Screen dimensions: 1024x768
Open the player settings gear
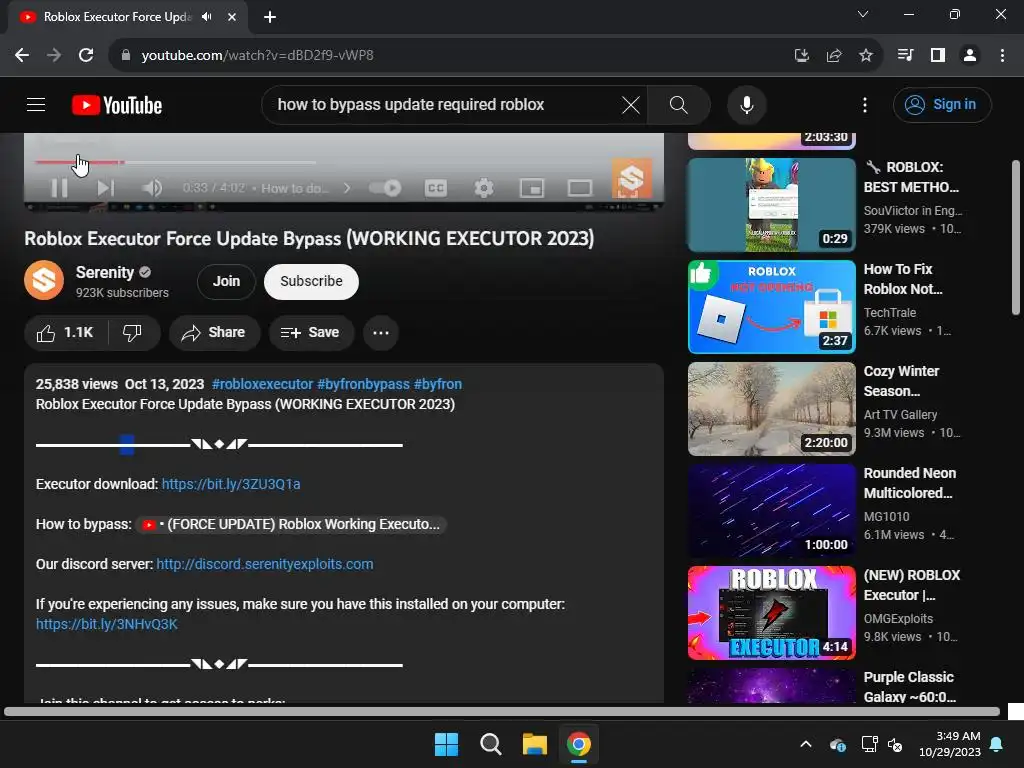(483, 188)
